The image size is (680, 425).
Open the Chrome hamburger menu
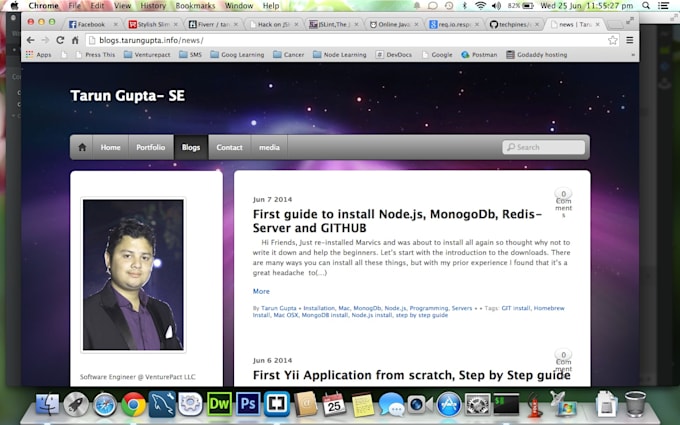630,40
